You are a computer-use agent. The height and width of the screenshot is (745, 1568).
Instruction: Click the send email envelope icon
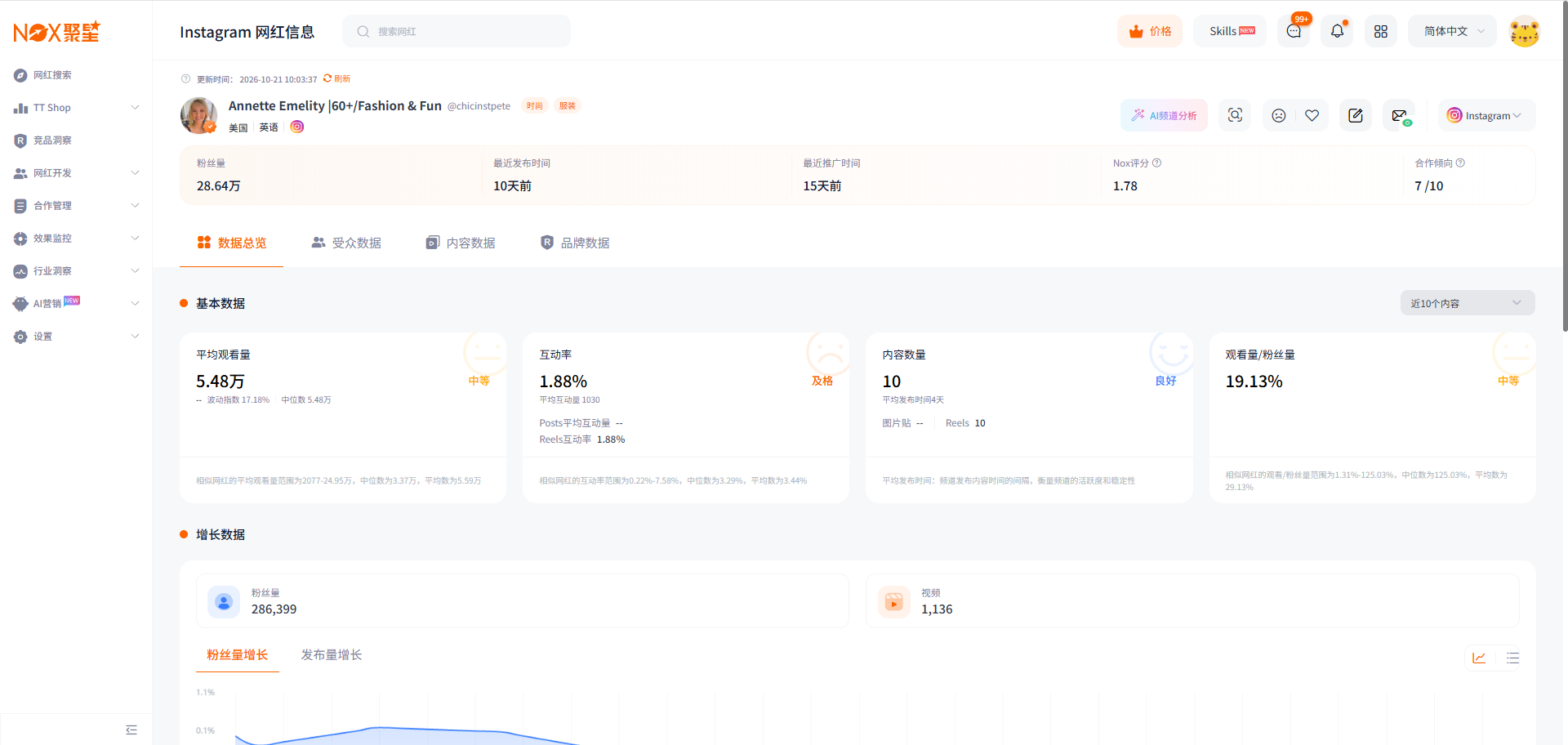[1400, 115]
